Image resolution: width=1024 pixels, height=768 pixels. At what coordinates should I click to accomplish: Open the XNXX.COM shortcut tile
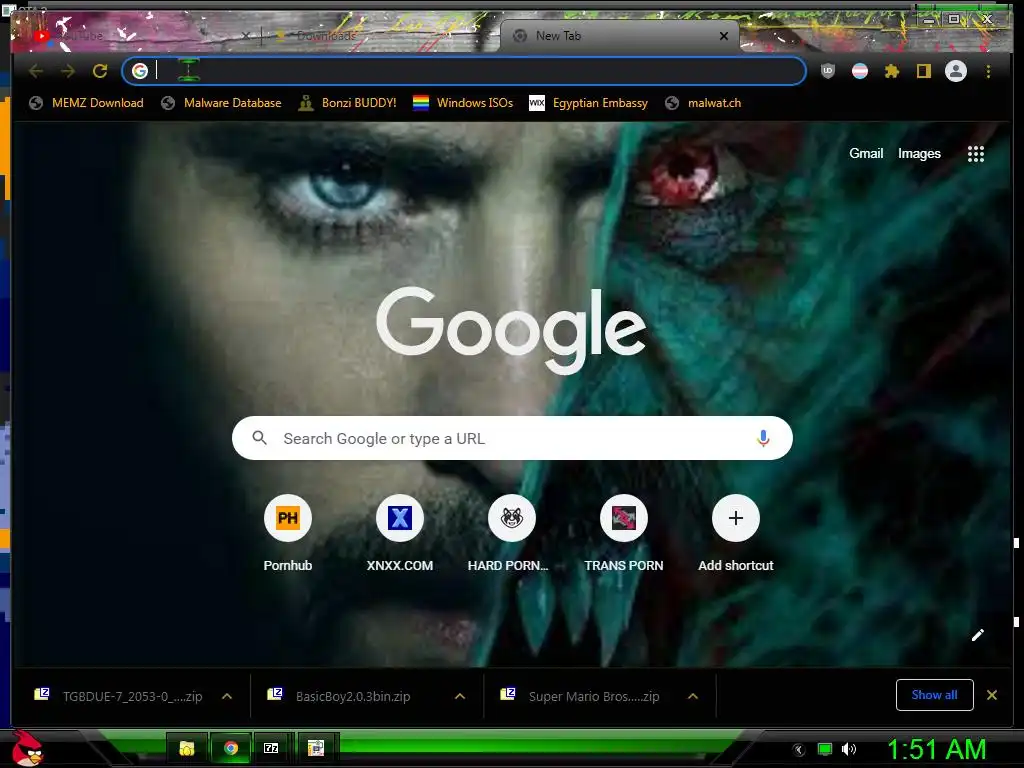pos(400,534)
